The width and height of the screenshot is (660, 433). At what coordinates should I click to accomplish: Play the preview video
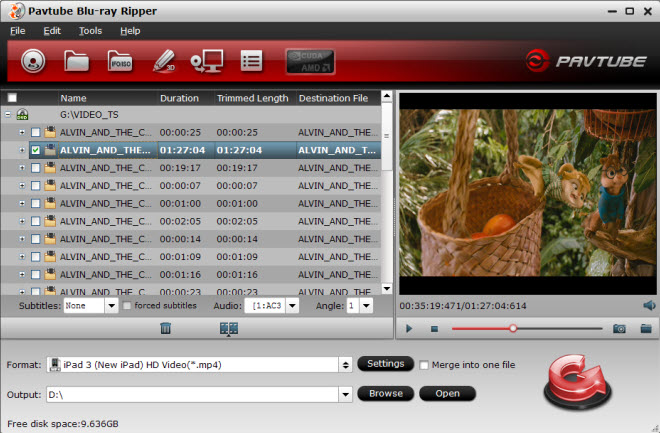[409, 329]
